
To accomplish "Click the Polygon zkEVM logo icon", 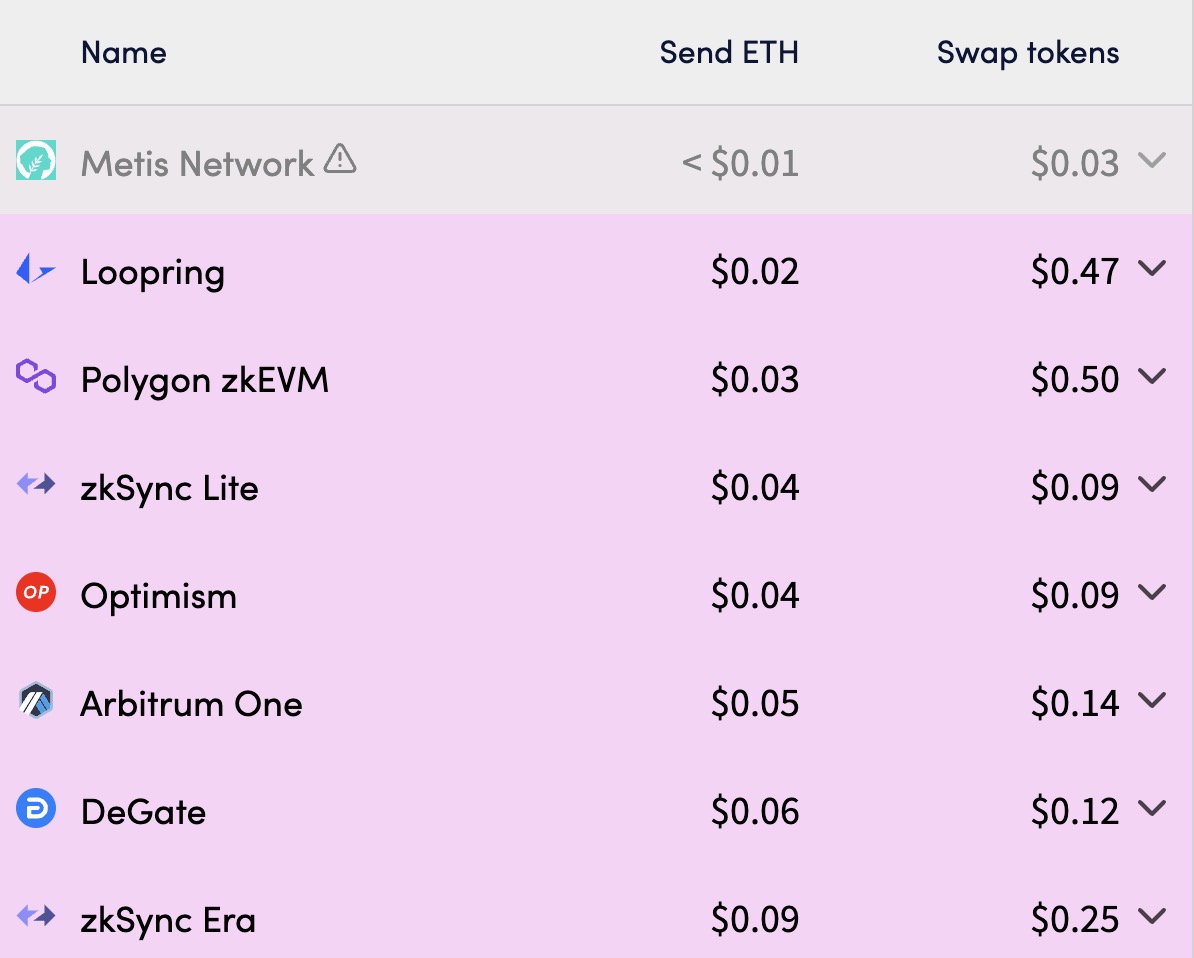I will point(36,377).
